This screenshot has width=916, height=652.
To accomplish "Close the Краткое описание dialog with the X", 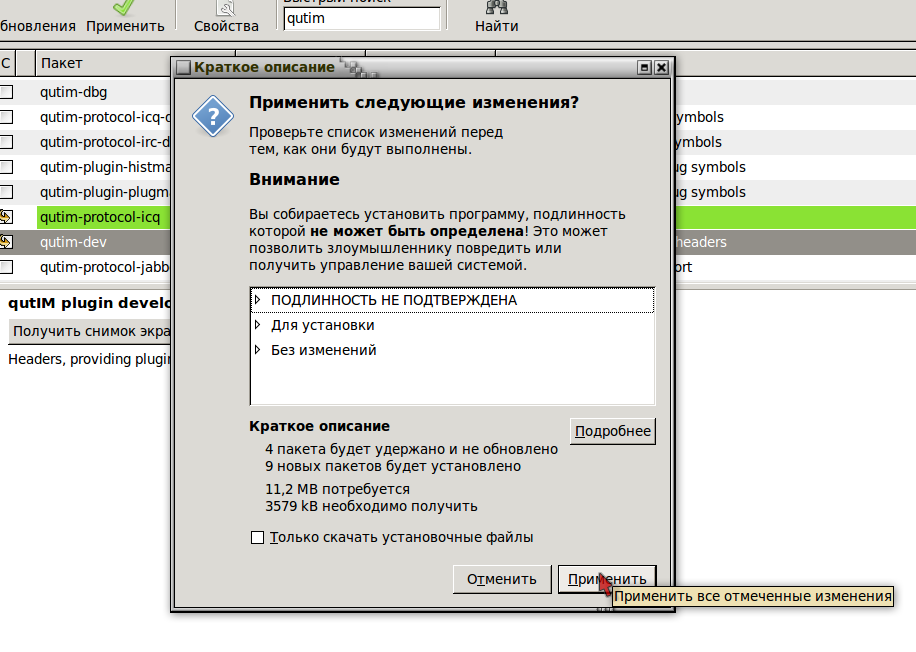I will (661, 67).
